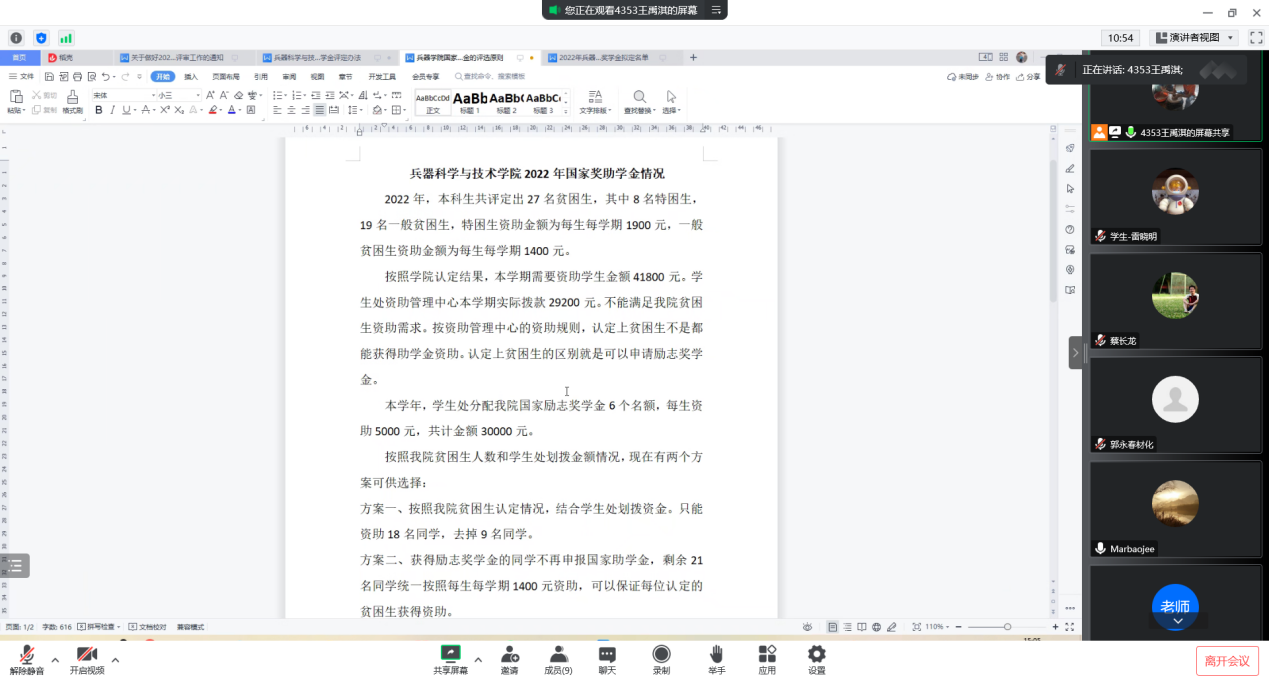The width and height of the screenshot is (1269, 679).
Task: Toggle fullscreen mode
Action: tap(1256, 38)
